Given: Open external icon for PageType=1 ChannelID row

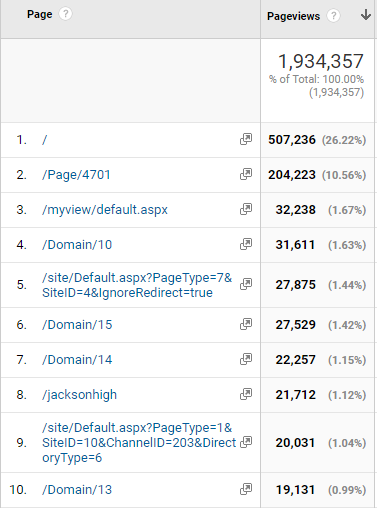Looking at the screenshot, I should pyautogui.click(x=246, y=442).
